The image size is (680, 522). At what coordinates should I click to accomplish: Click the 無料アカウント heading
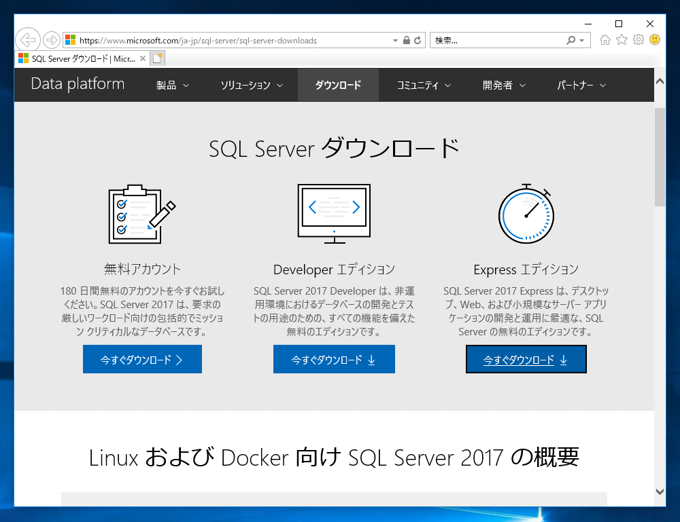click(142, 269)
